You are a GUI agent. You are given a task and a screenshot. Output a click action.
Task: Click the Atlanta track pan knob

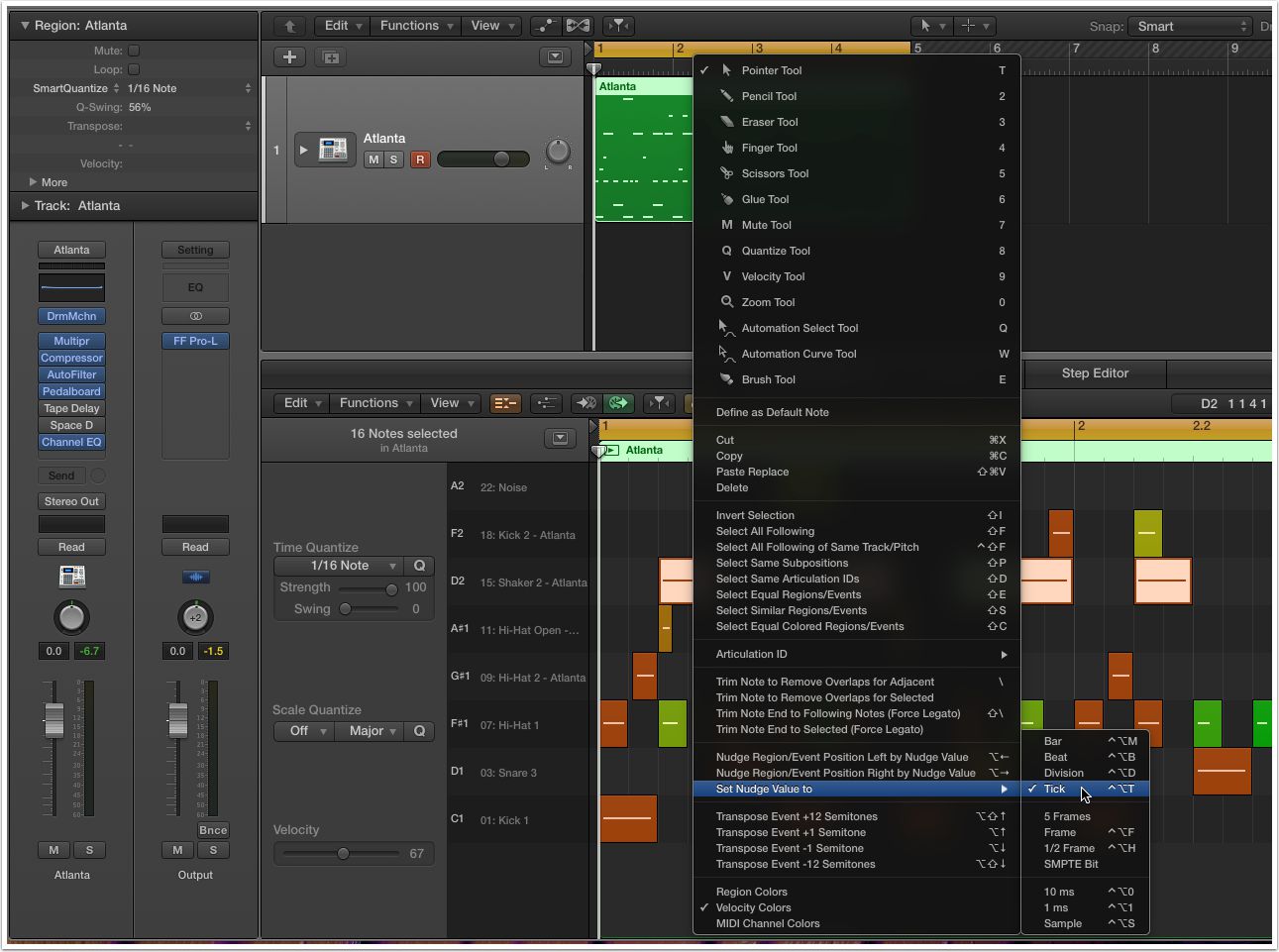(559, 151)
